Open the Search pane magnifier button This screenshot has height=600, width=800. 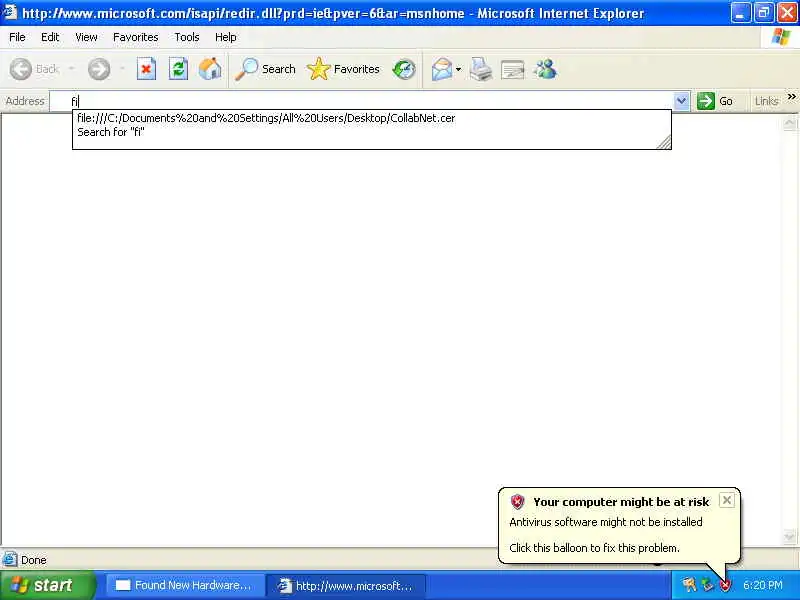point(265,69)
